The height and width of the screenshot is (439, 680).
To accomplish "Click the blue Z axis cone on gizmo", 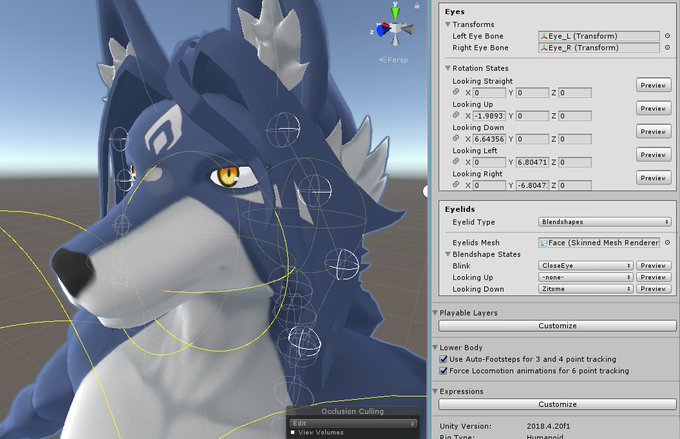I will (382, 30).
